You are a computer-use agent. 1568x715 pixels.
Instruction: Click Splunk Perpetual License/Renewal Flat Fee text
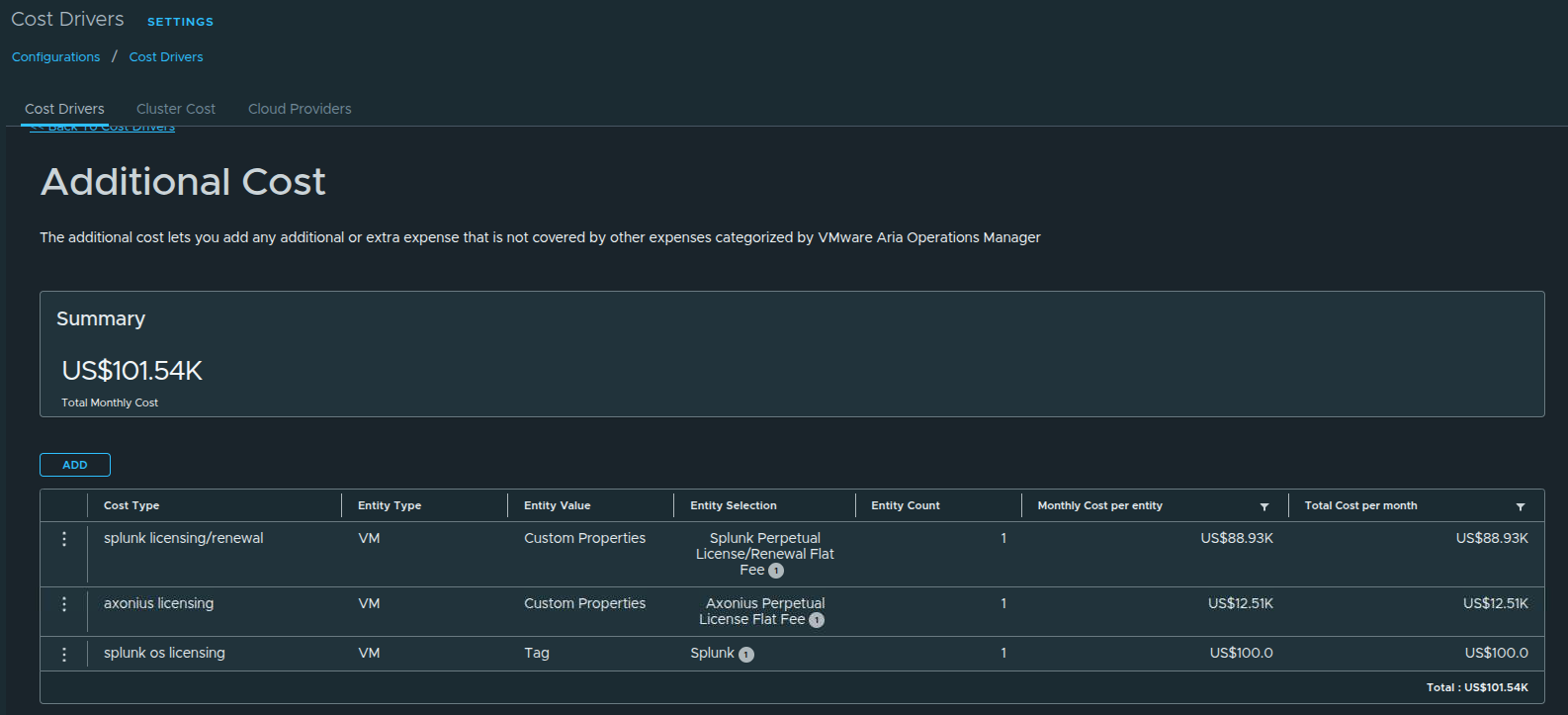click(x=764, y=554)
